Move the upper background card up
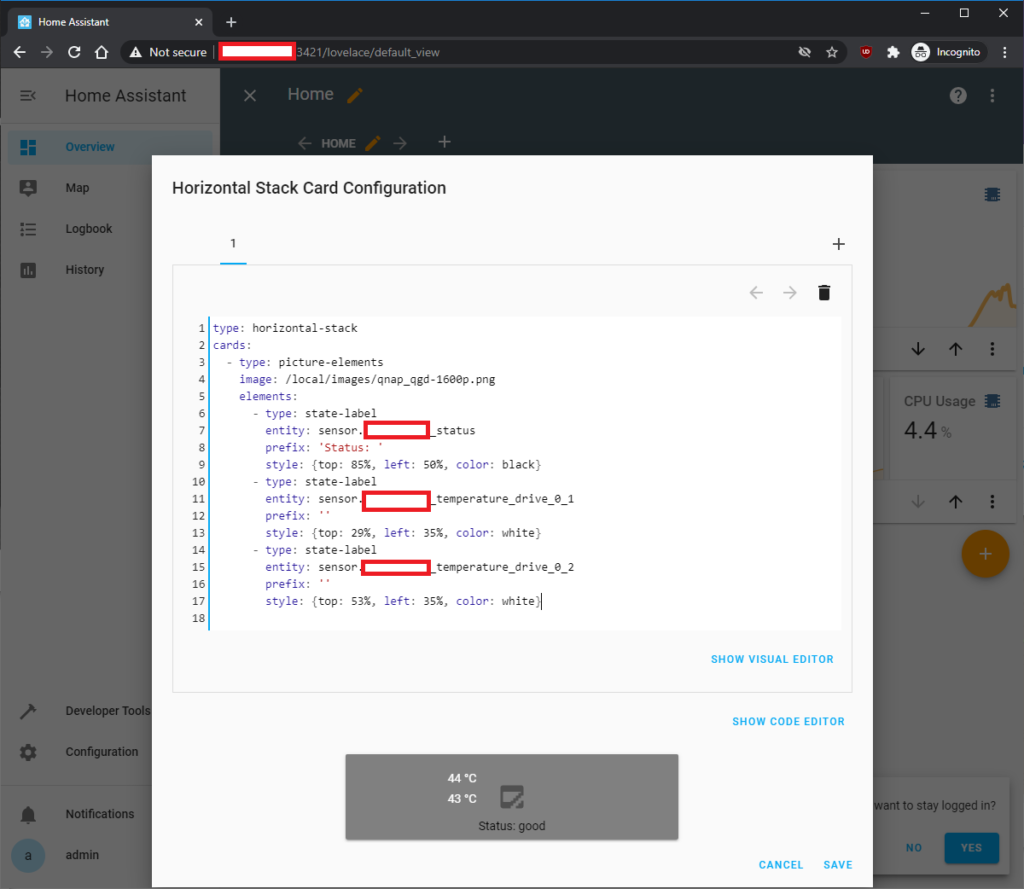The image size is (1024, 889). [x=955, y=349]
